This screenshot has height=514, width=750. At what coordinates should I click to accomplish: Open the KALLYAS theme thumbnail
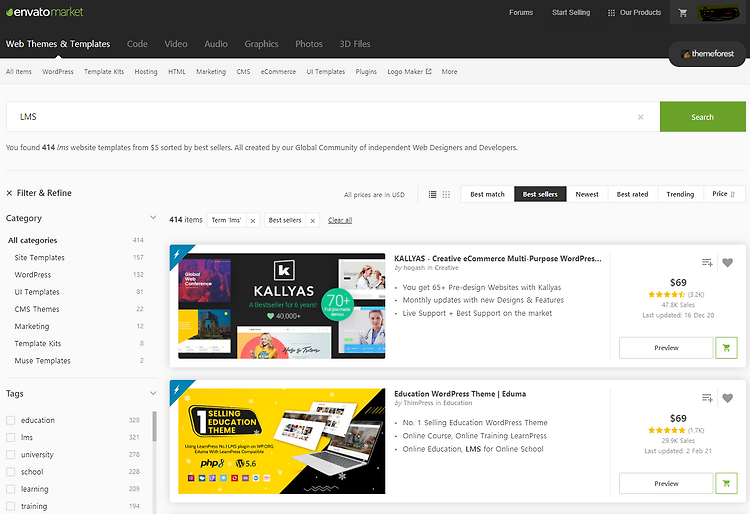coord(282,306)
